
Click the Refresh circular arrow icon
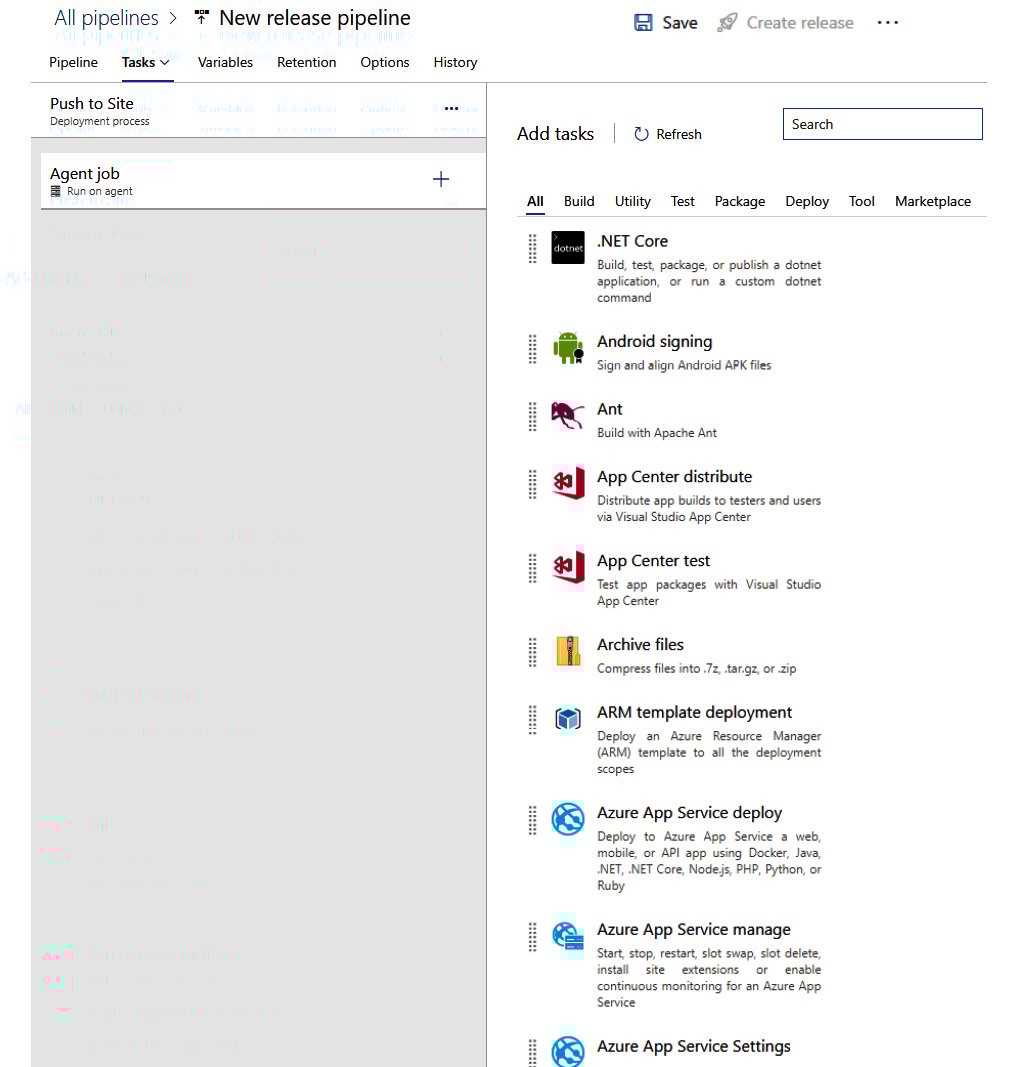click(641, 134)
